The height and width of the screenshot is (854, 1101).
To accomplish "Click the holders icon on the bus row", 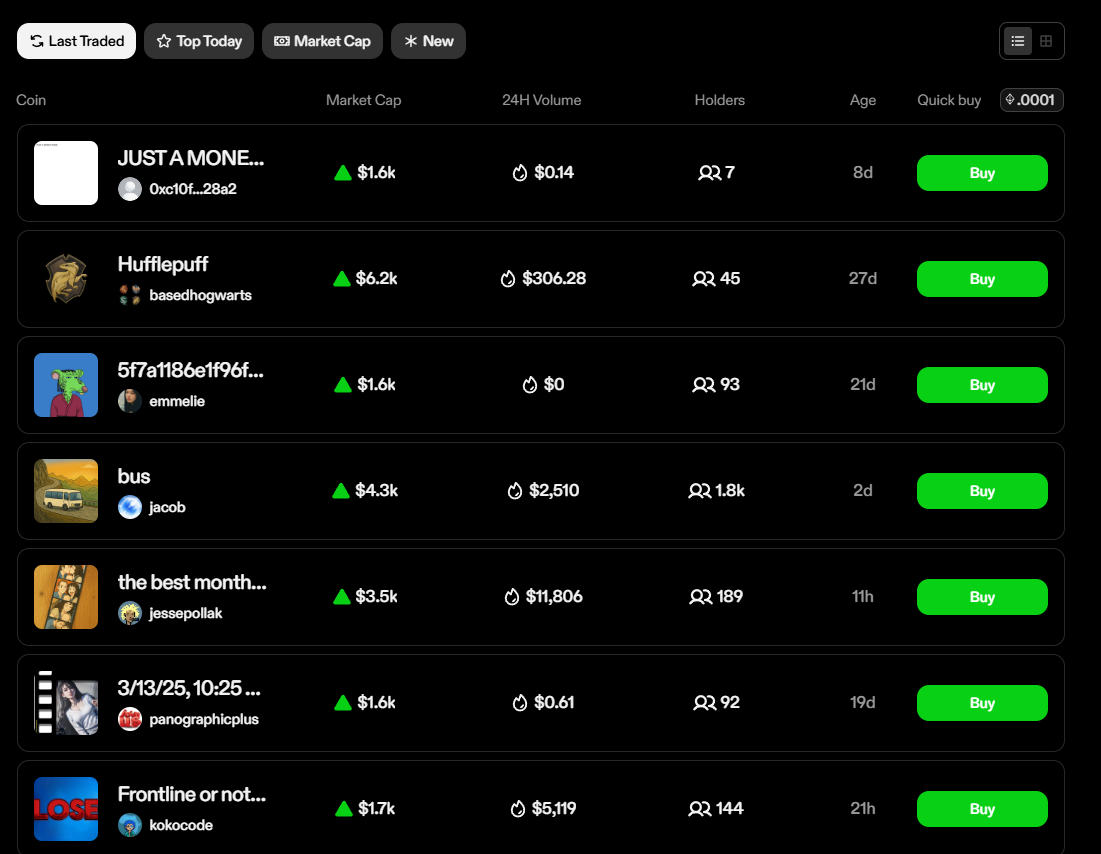I will [x=698, y=491].
